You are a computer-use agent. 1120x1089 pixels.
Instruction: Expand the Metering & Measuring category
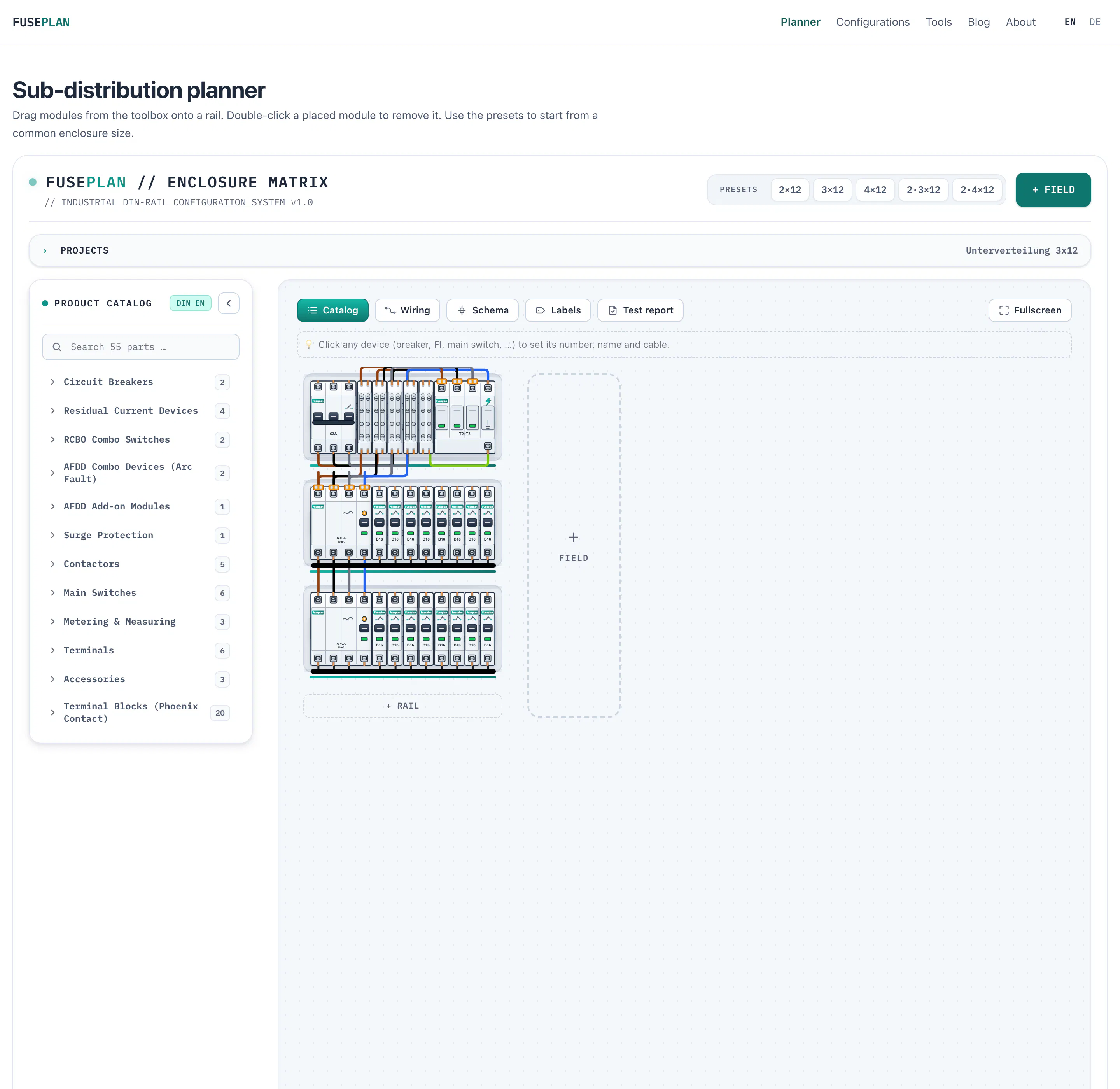[x=141, y=621]
